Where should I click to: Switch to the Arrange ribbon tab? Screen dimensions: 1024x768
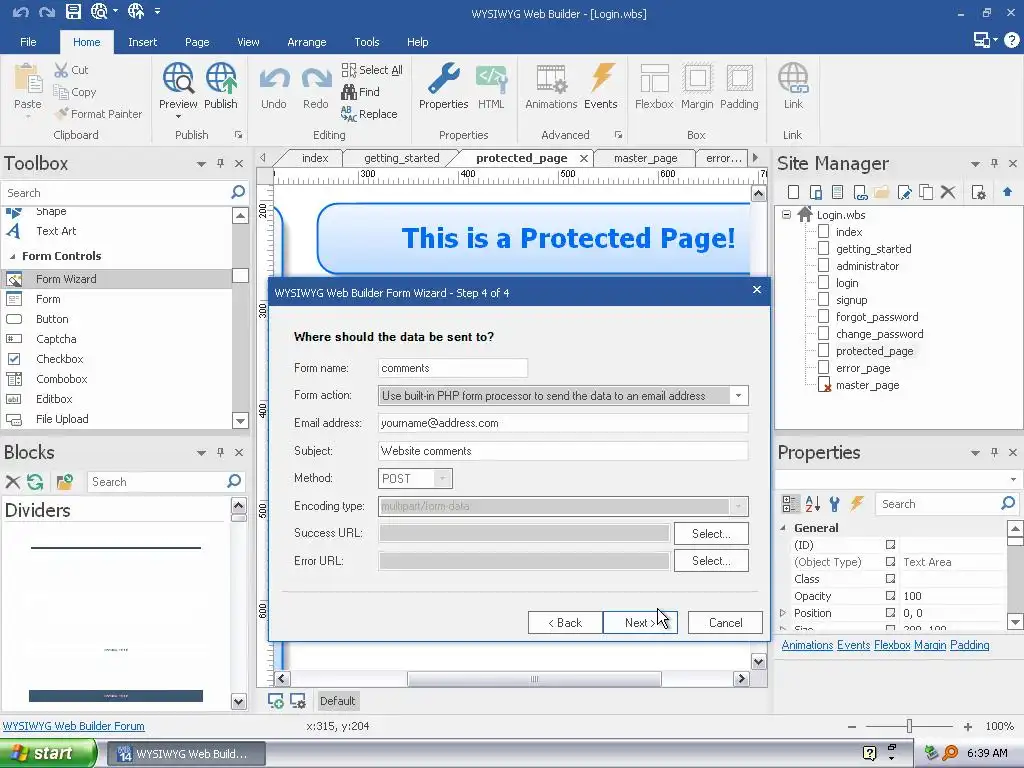[x=306, y=42]
